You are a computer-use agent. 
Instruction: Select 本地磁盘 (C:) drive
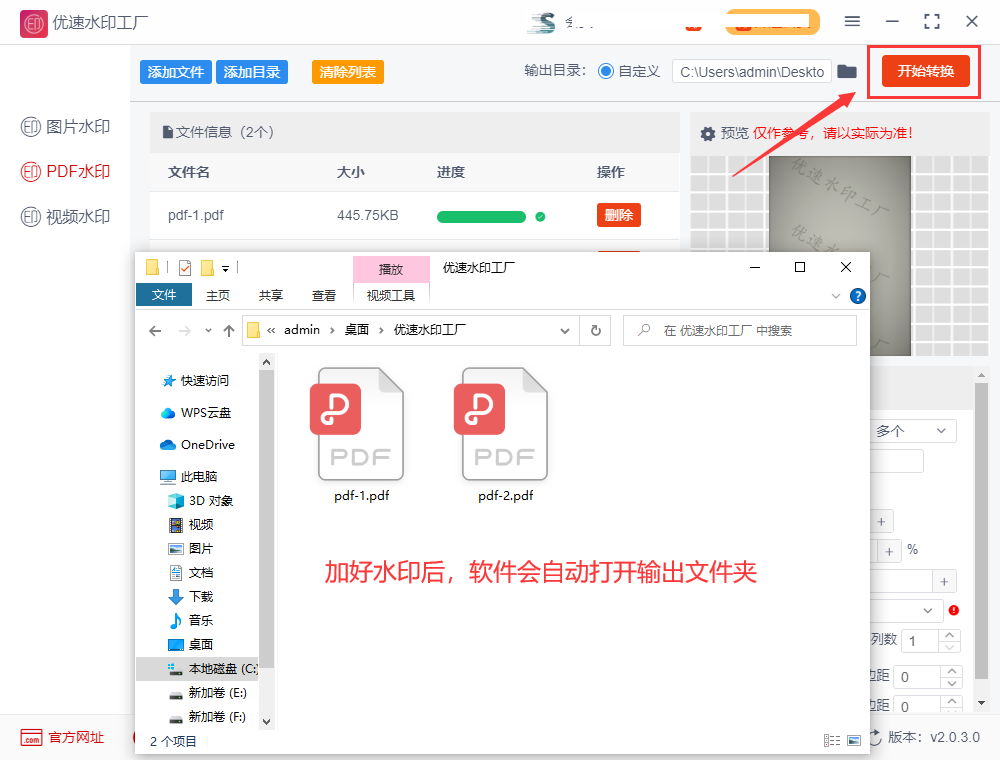198,669
